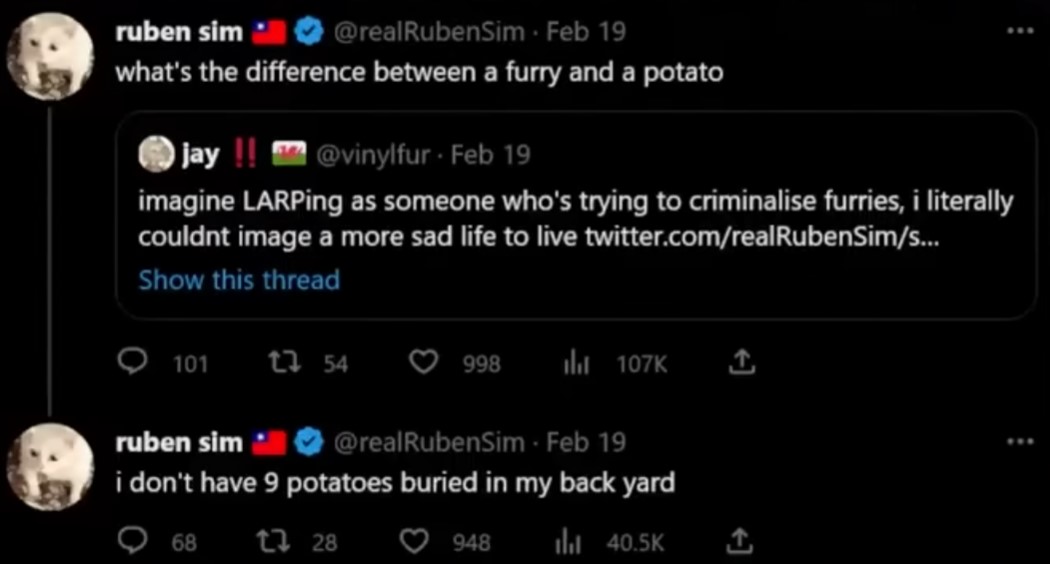Click Show this thread link
1050x564 pixels.
pyautogui.click(x=239, y=279)
